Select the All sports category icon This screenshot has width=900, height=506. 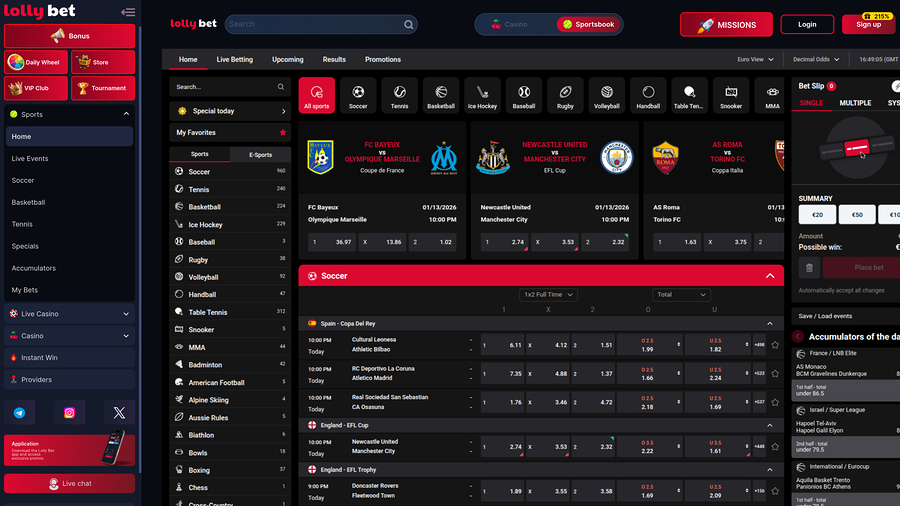pos(317,95)
